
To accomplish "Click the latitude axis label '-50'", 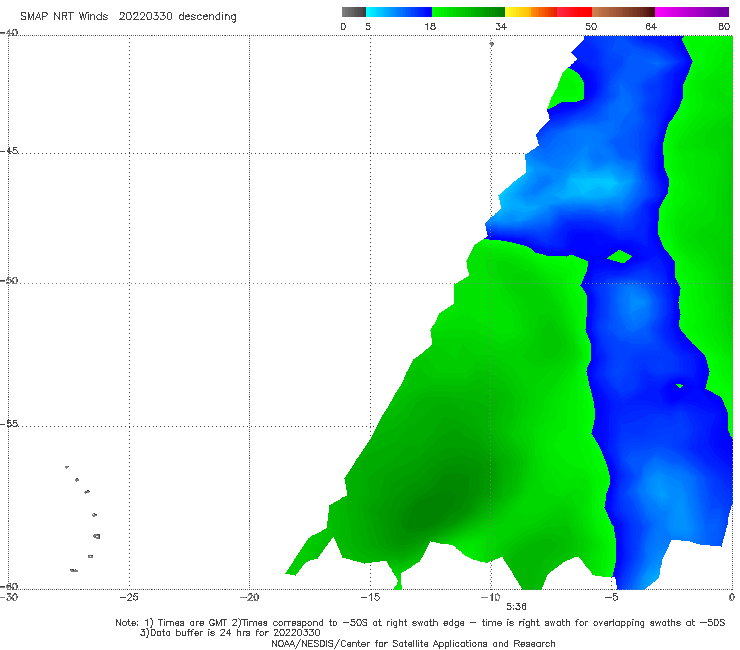I will pyautogui.click(x=9, y=280).
